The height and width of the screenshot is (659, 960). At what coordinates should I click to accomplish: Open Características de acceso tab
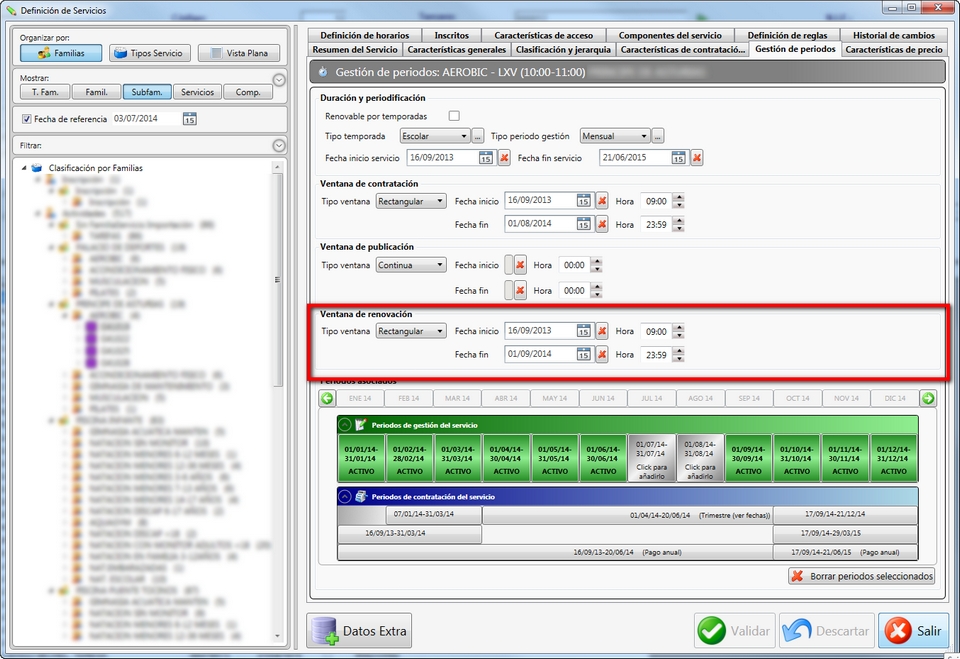point(544,36)
